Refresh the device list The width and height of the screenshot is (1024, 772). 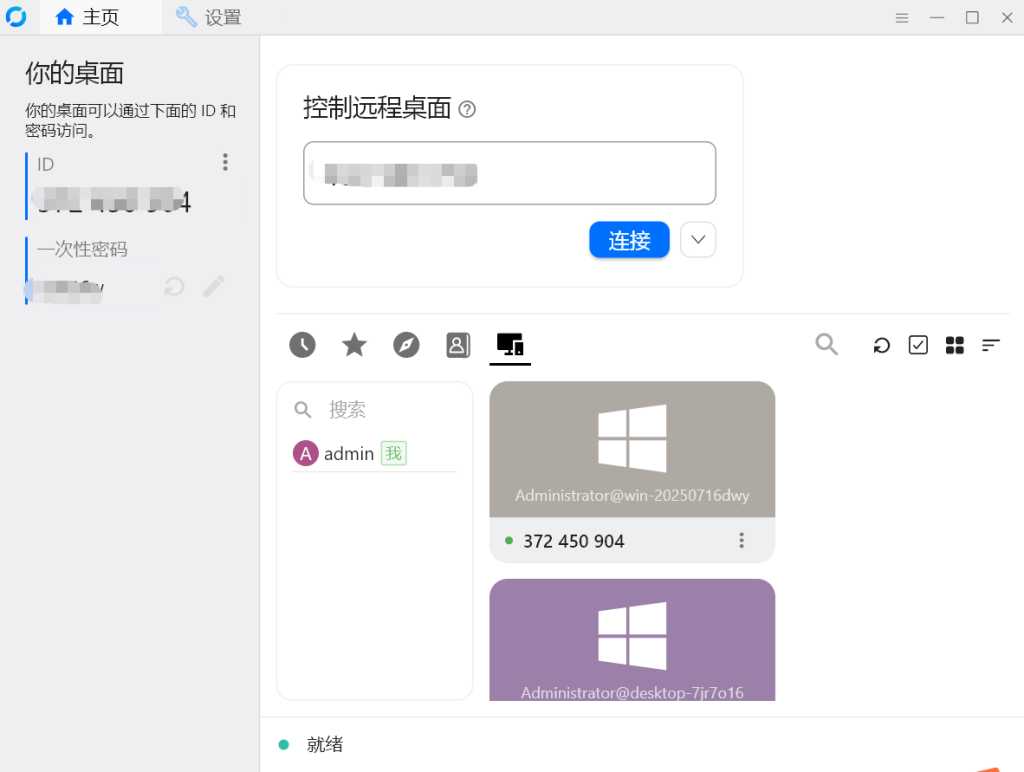881,345
